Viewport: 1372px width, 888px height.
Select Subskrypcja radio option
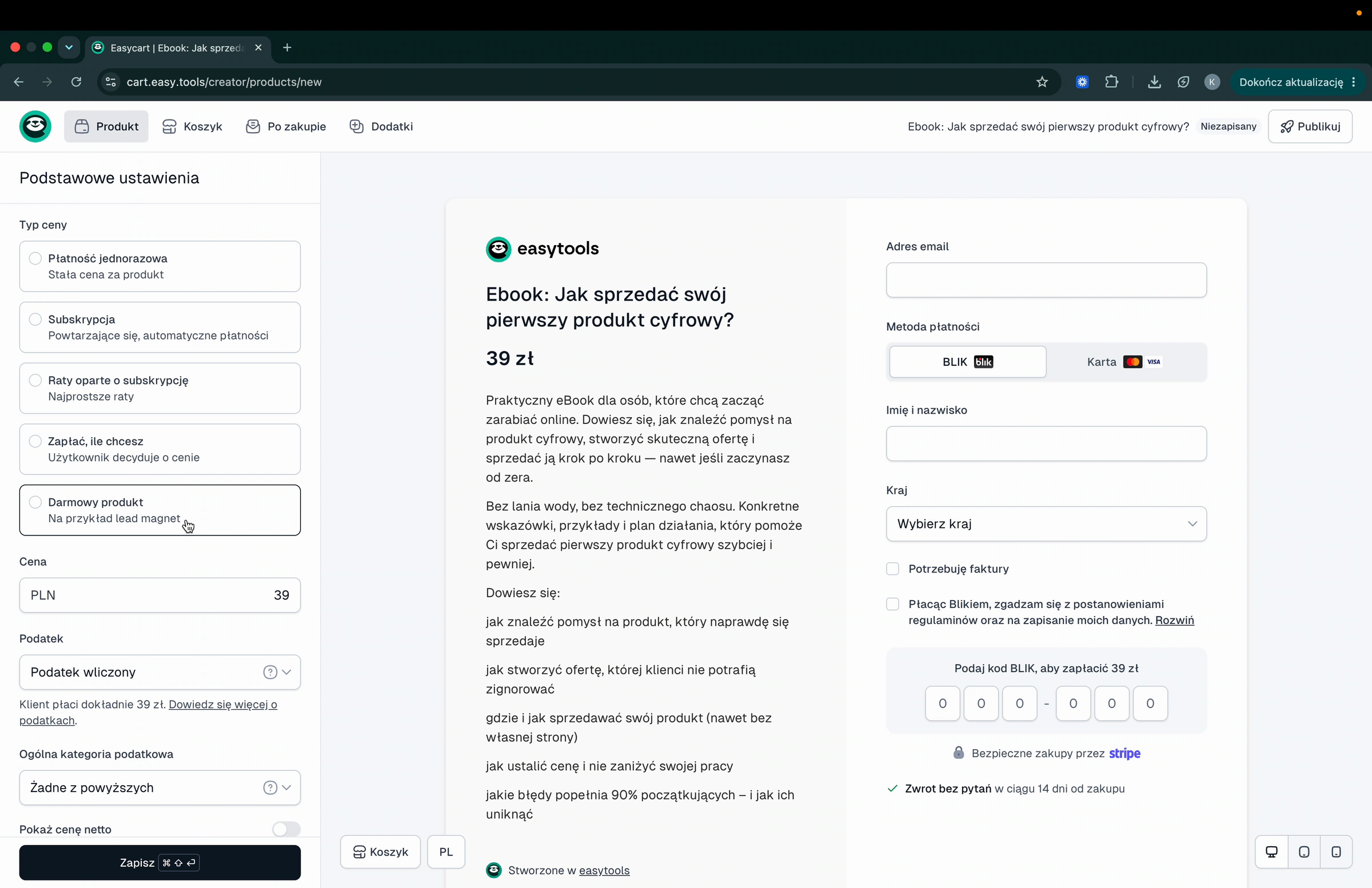[x=36, y=319]
